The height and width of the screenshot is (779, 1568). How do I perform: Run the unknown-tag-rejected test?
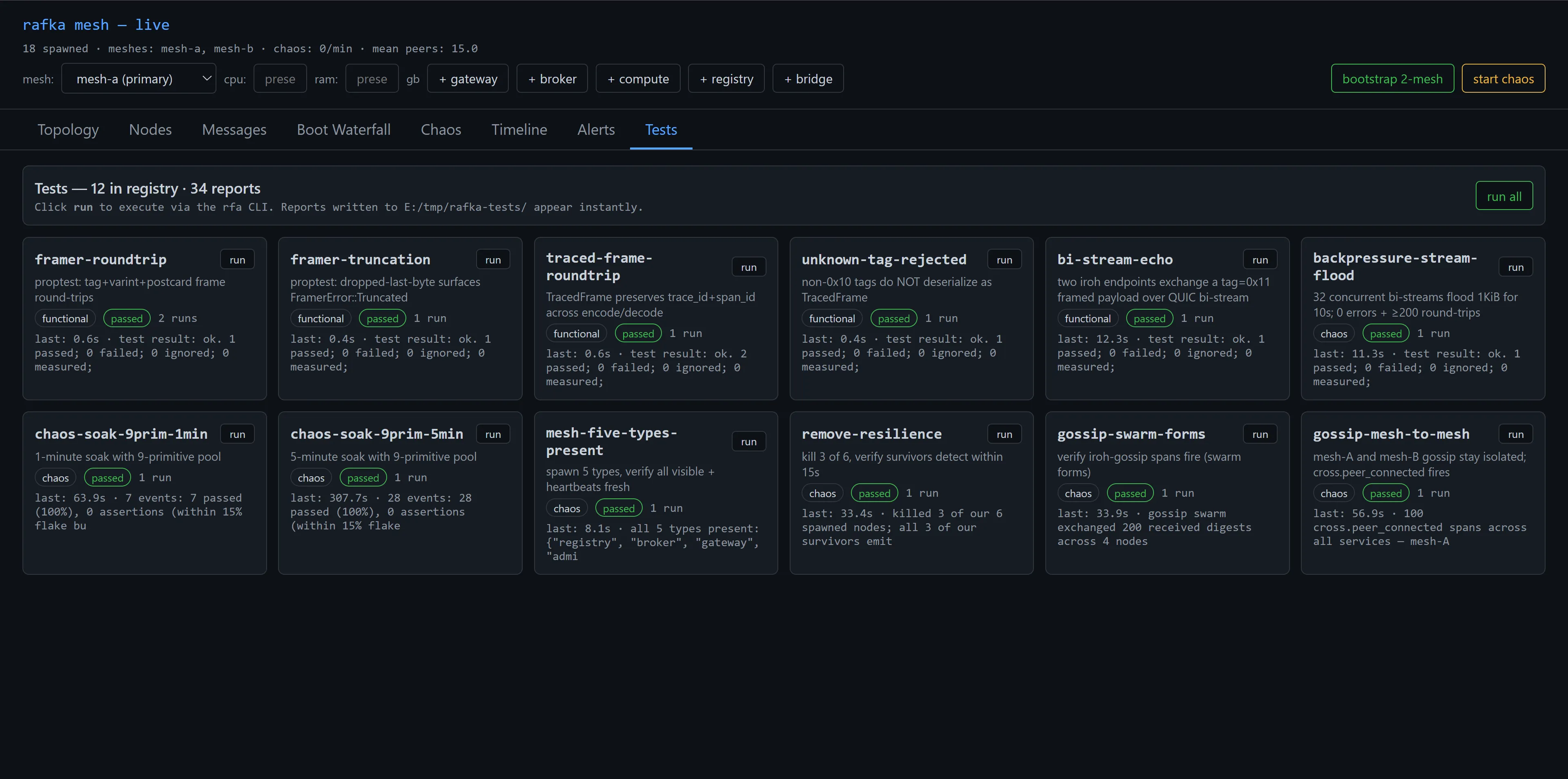pyautogui.click(x=1004, y=259)
